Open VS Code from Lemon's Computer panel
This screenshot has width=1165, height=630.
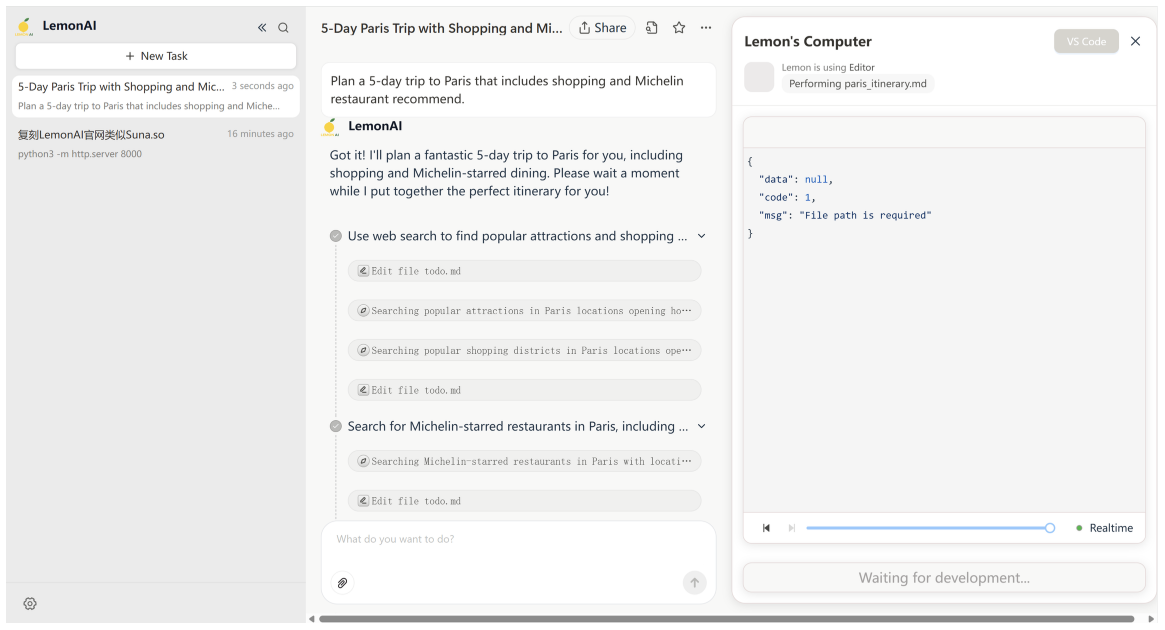pyautogui.click(x=1086, y=42)
